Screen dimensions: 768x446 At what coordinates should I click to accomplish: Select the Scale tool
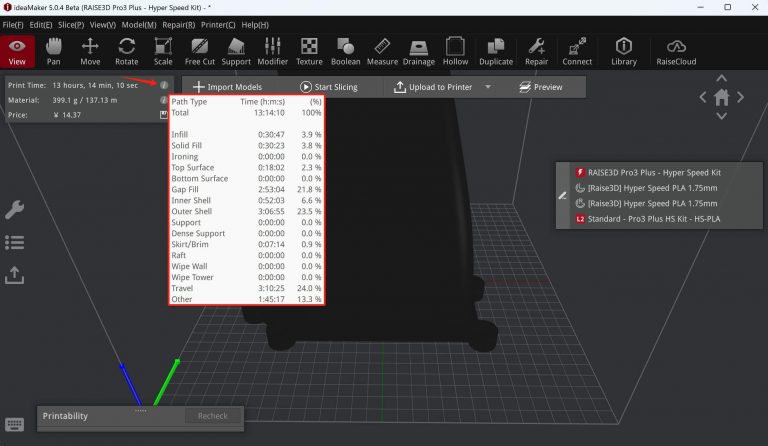tap(163, 51)
